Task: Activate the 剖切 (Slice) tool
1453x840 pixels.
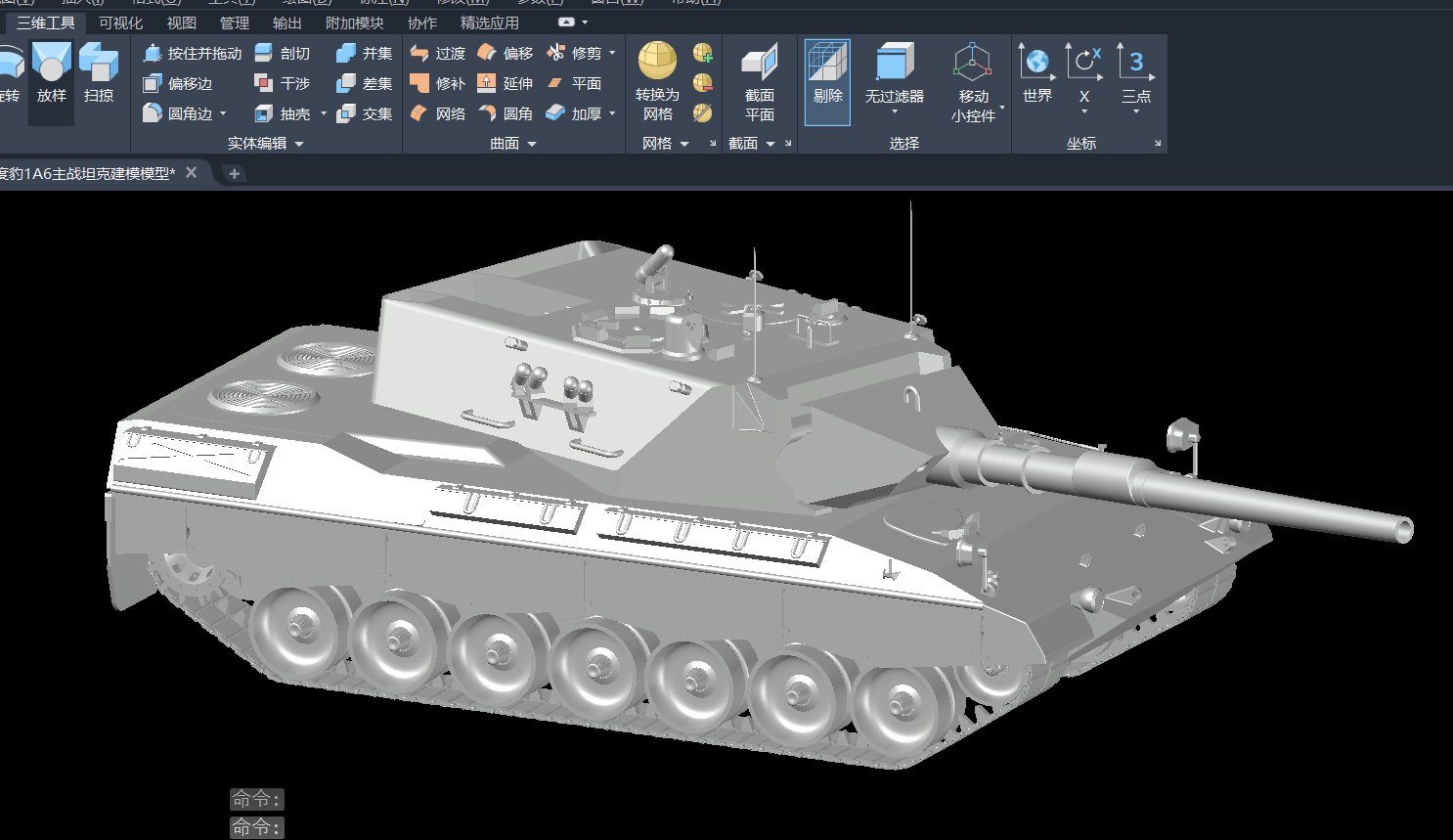Action: [x=283, y=53]
